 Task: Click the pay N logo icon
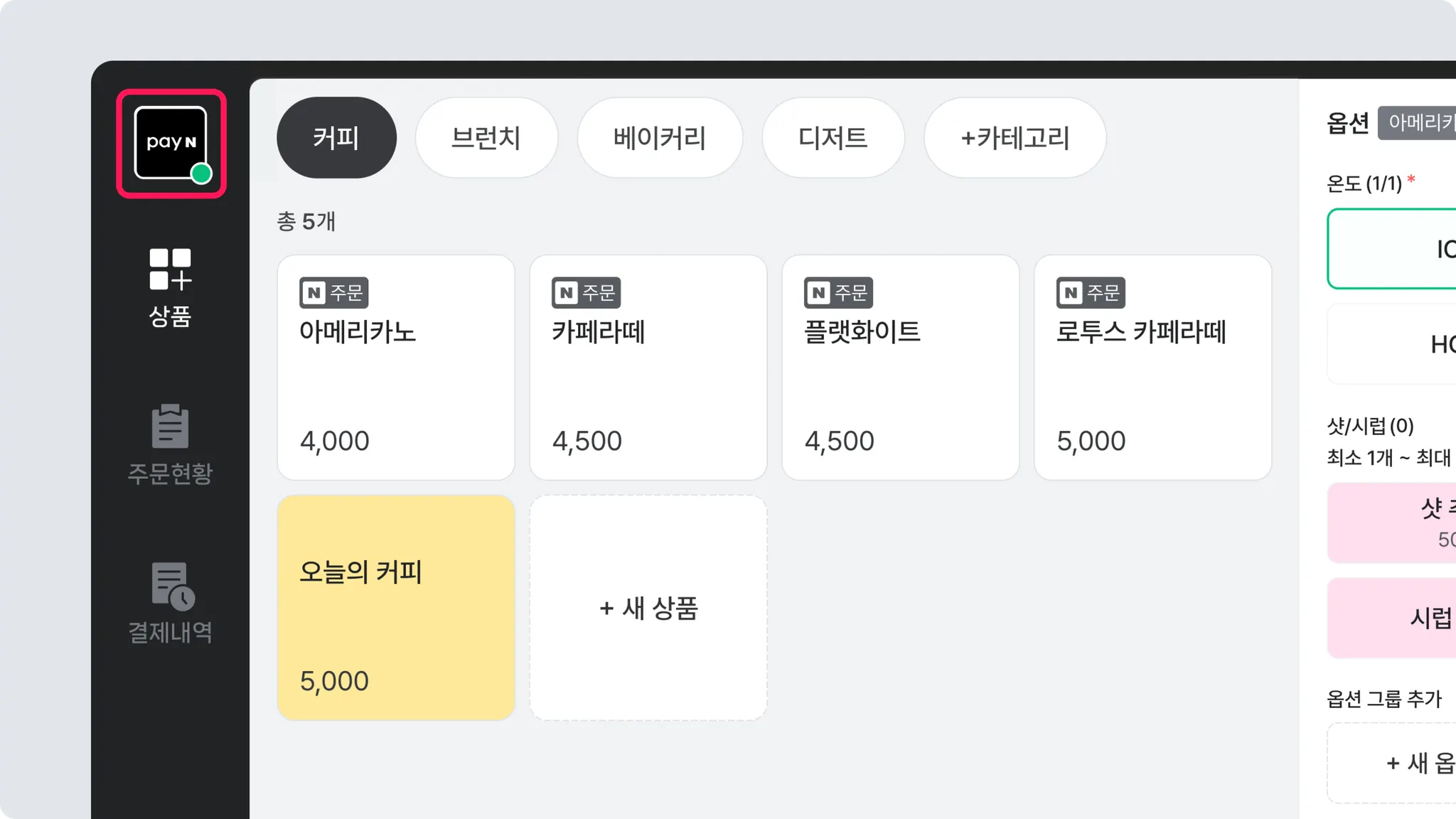[x=171, y=143]
